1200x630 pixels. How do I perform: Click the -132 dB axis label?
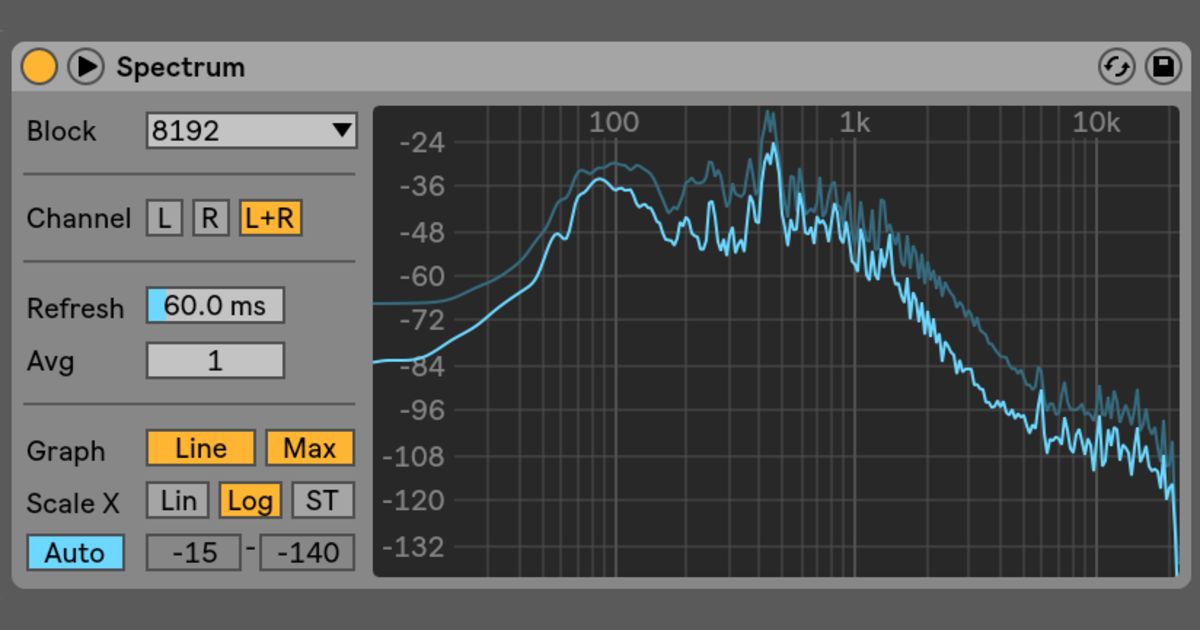point(414,546)
